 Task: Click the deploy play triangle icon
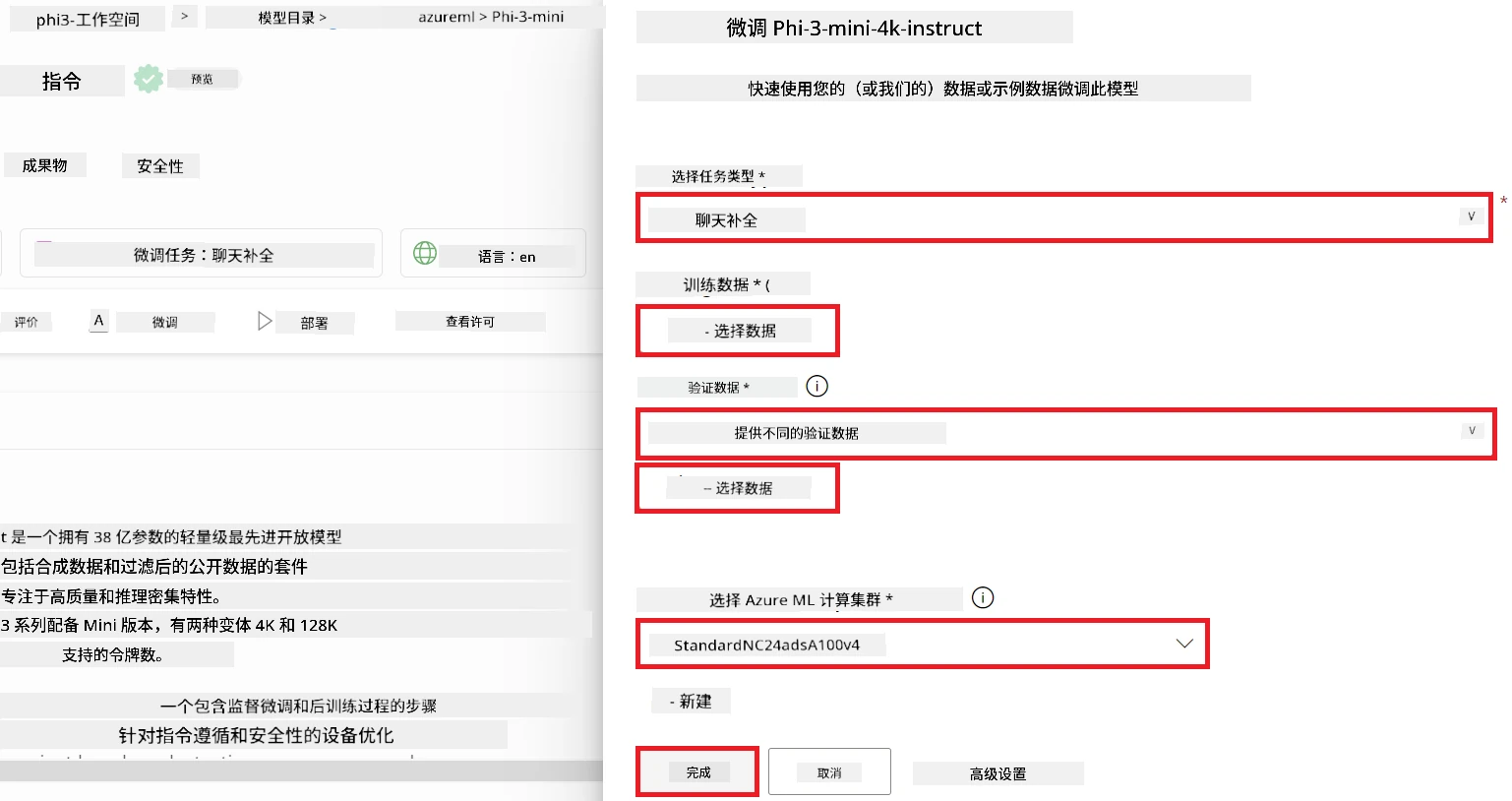tap(264, 321)
